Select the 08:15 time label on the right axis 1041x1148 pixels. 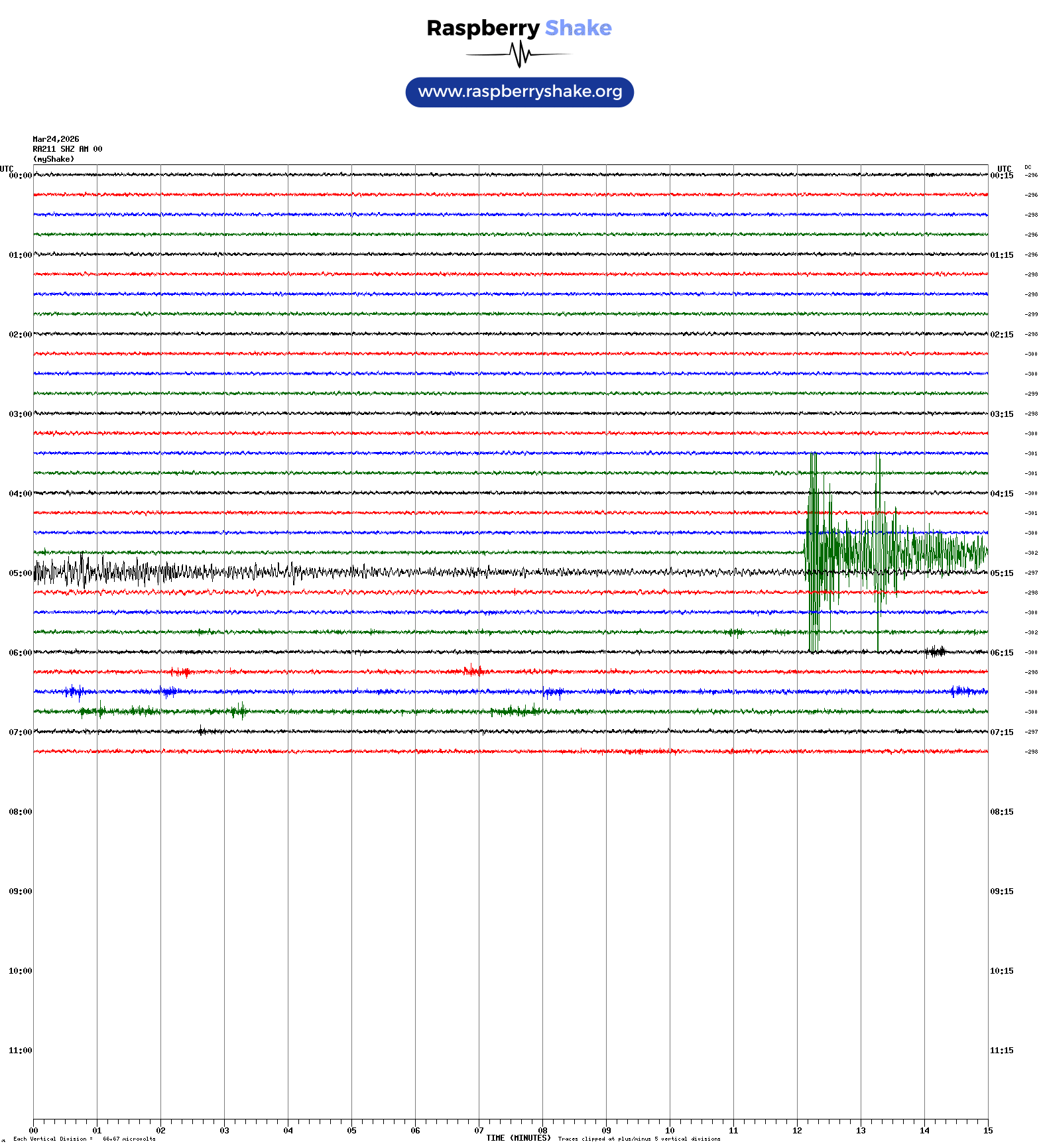pos(1001,812)
